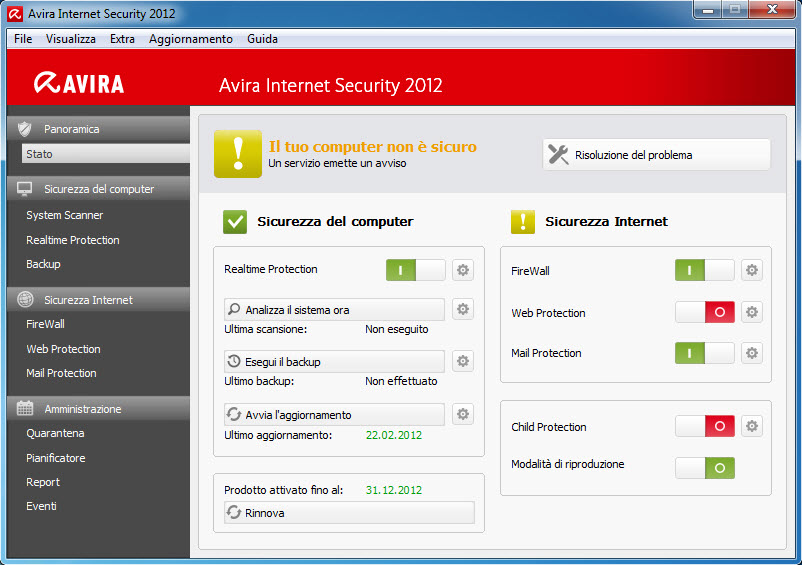Image resolution: width=802 pixels, height=565 pixels.
Task: Click Risoluzione del problema button
Action: 656,154
